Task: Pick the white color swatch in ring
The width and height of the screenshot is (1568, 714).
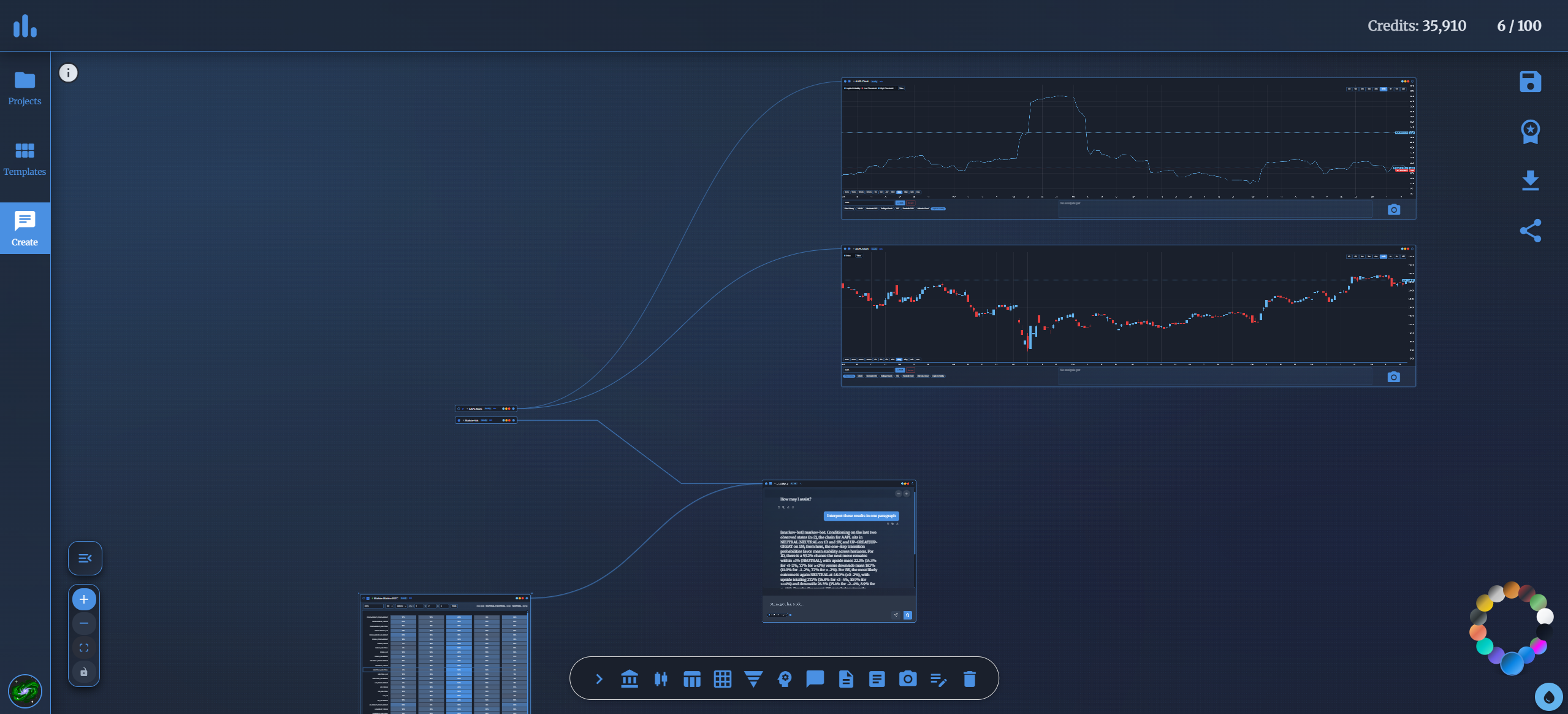Action: [1545, 616]
